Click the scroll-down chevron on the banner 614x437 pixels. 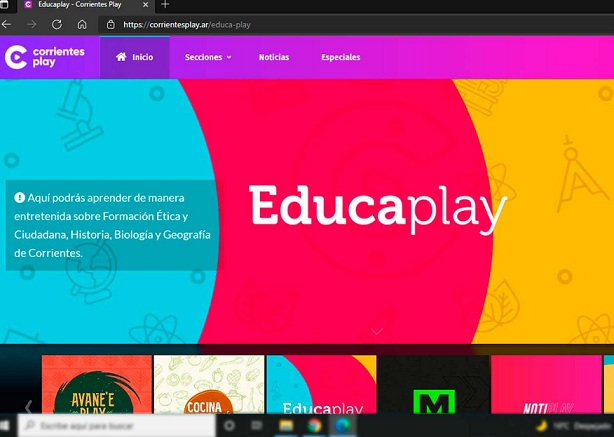pos(377,332)
